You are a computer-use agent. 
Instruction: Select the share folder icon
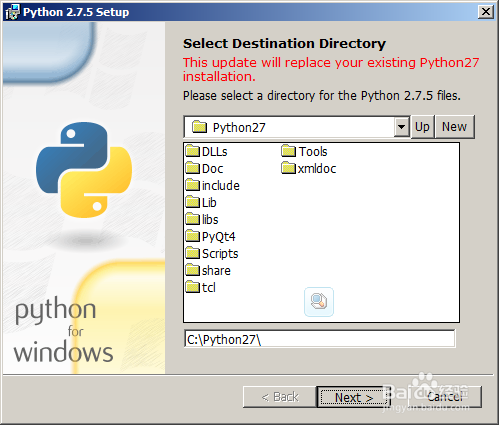tap(192, 270)
